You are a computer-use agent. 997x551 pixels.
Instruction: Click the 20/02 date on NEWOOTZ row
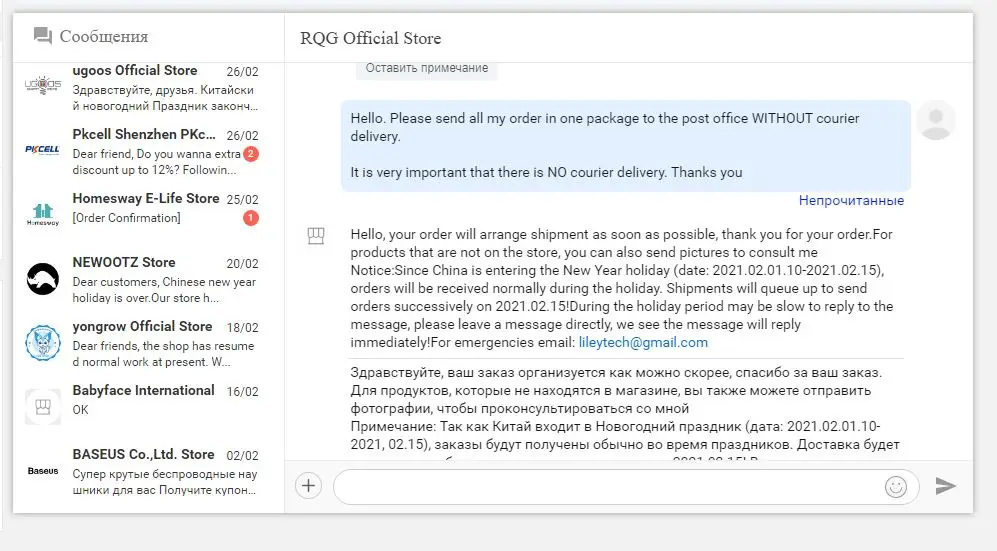pos(242,264)
